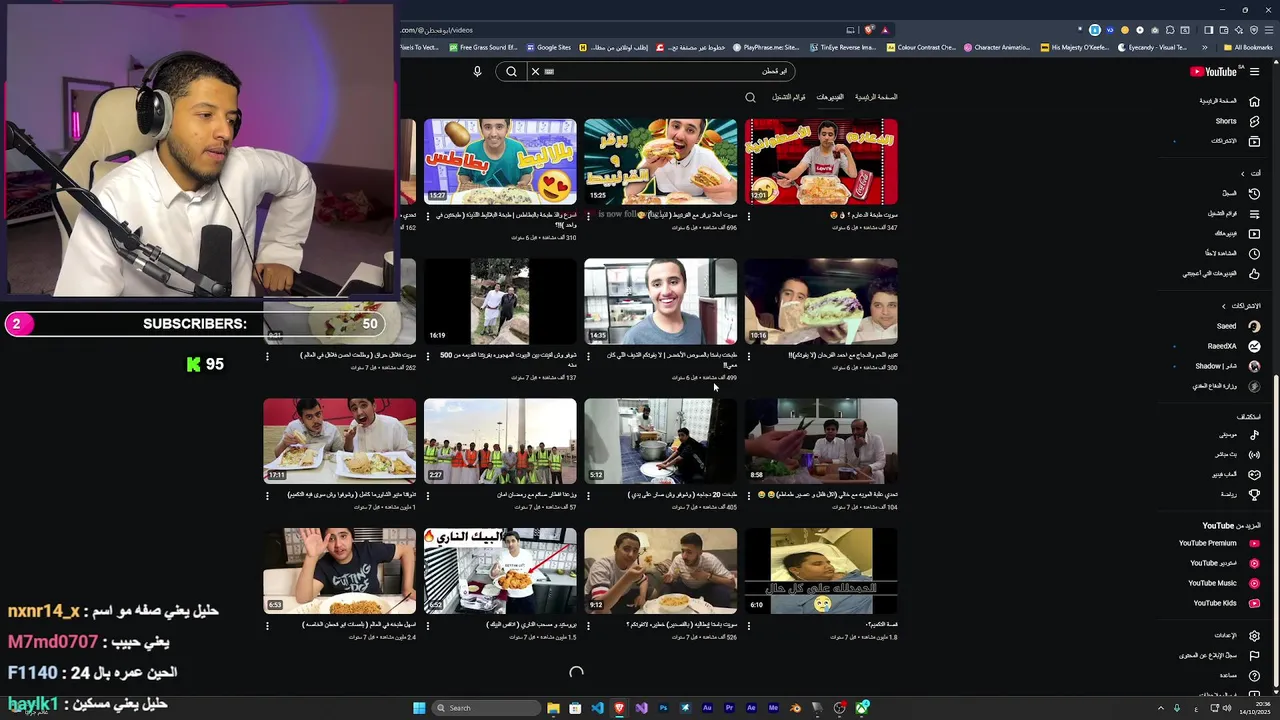Image resolution: width=1280 pixels, height=720 pixels.
Task: Open File Explorer from the taskbar
Action: coord(553,708)
